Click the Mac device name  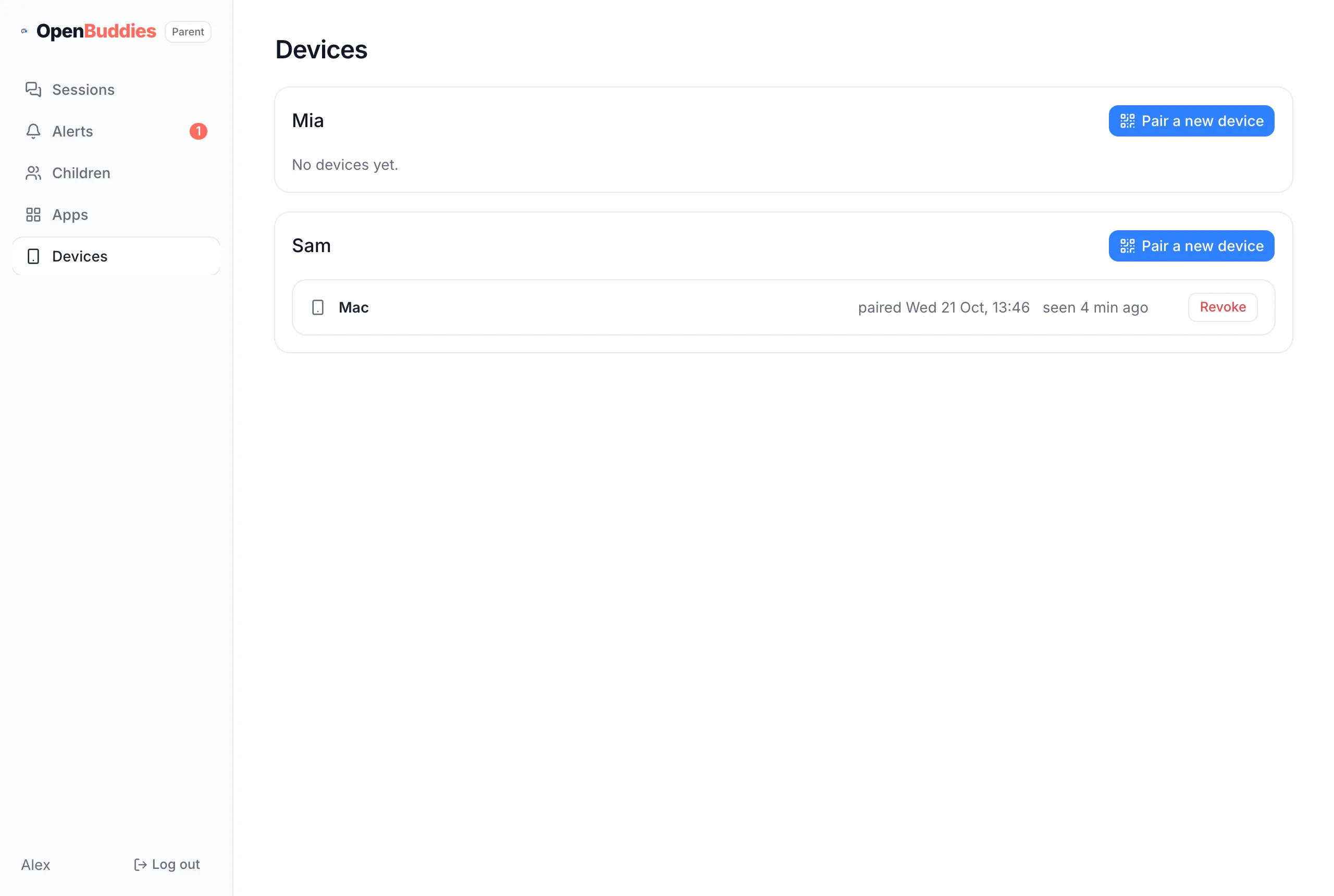tap(353, 308)
